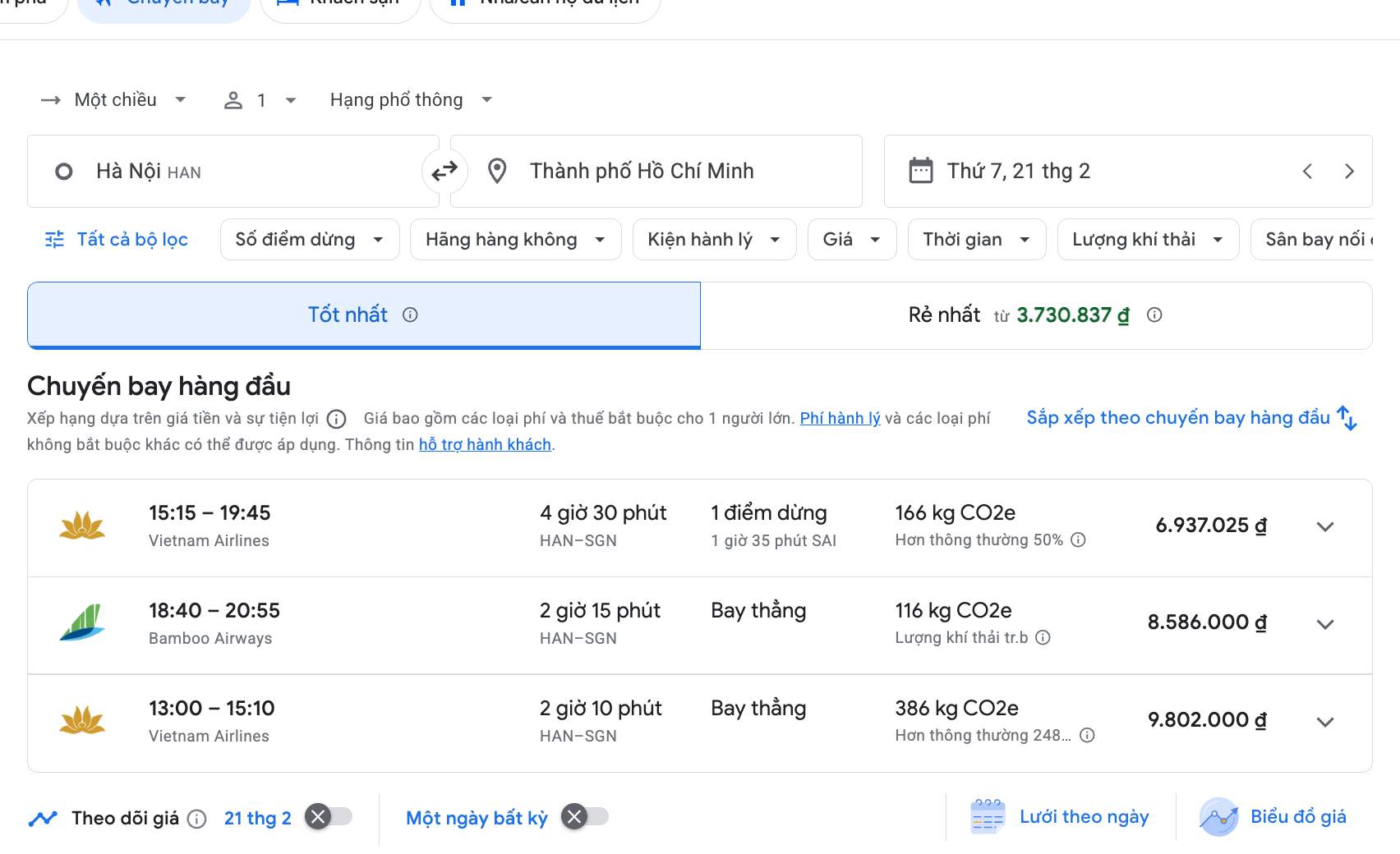Toggle Một ngày bất kỳ price tracking
1400x854 pixels.
tap(584, 817)
